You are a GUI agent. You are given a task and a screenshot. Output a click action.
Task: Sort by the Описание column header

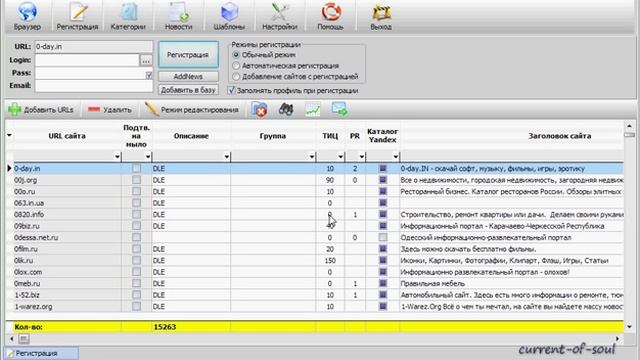click(191, 136)
